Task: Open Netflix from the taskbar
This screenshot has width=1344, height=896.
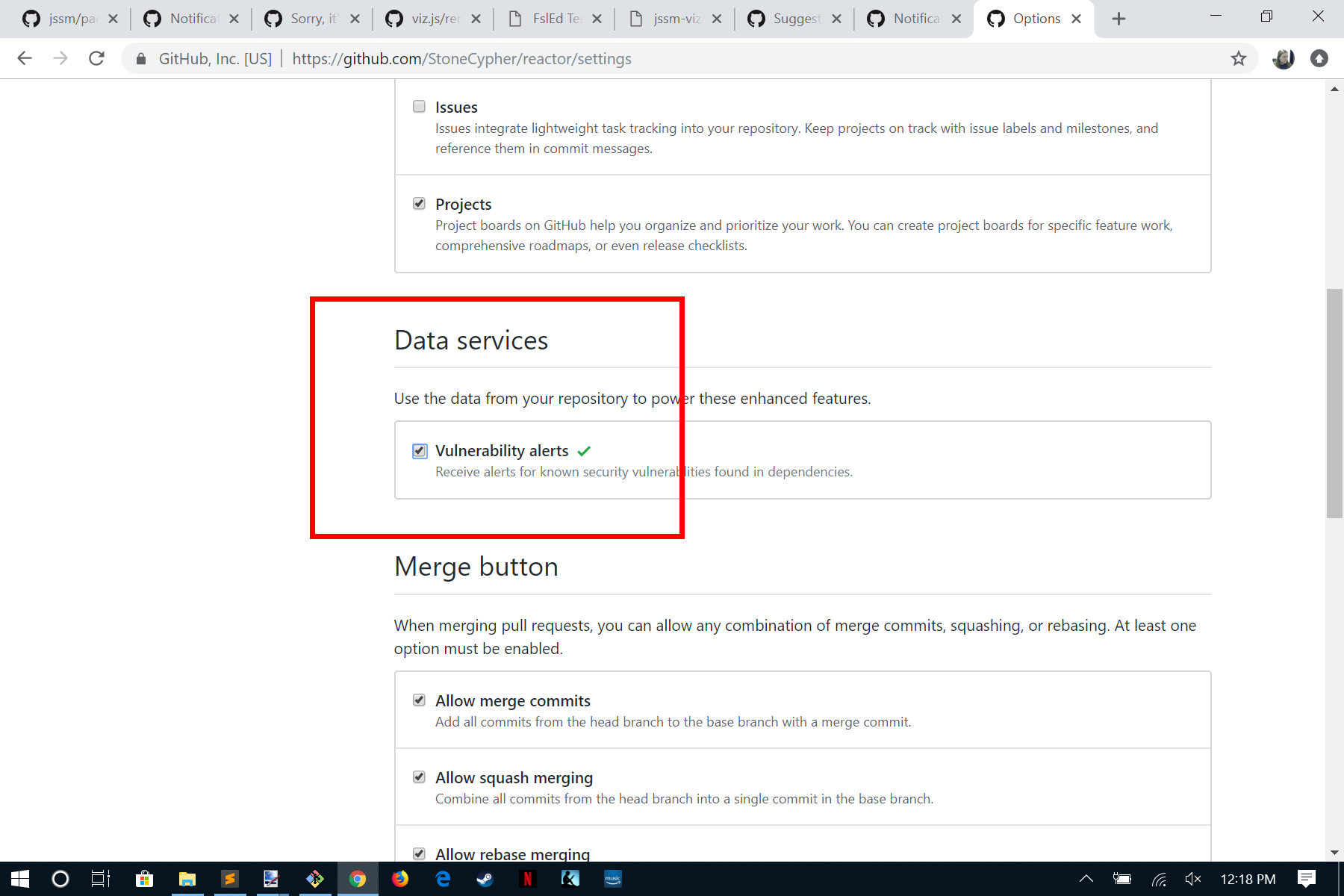Action: (x=528, y=879)
